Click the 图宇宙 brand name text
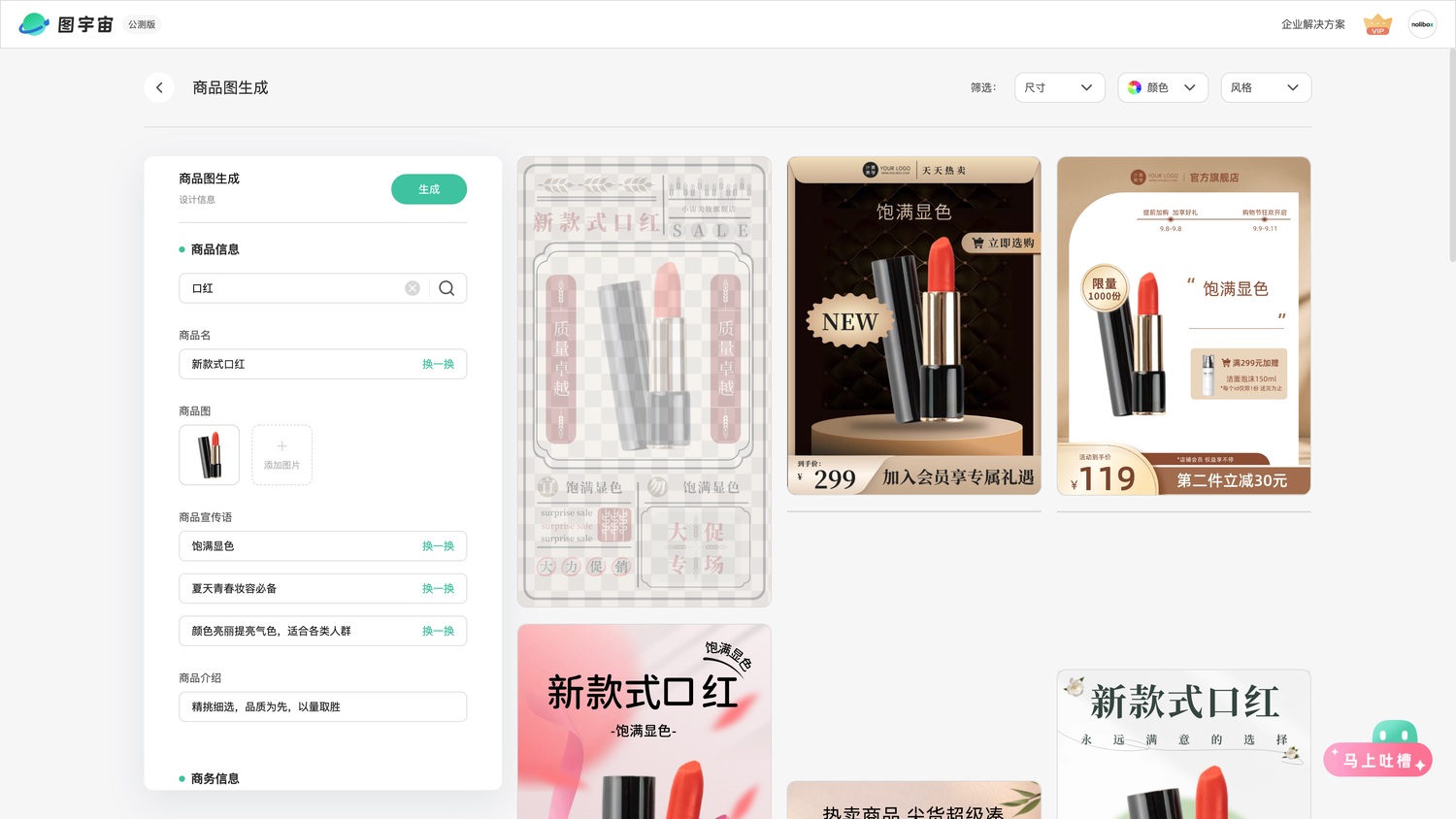Viewport: 1456px width, 819px height. click(x=85, y=24)
